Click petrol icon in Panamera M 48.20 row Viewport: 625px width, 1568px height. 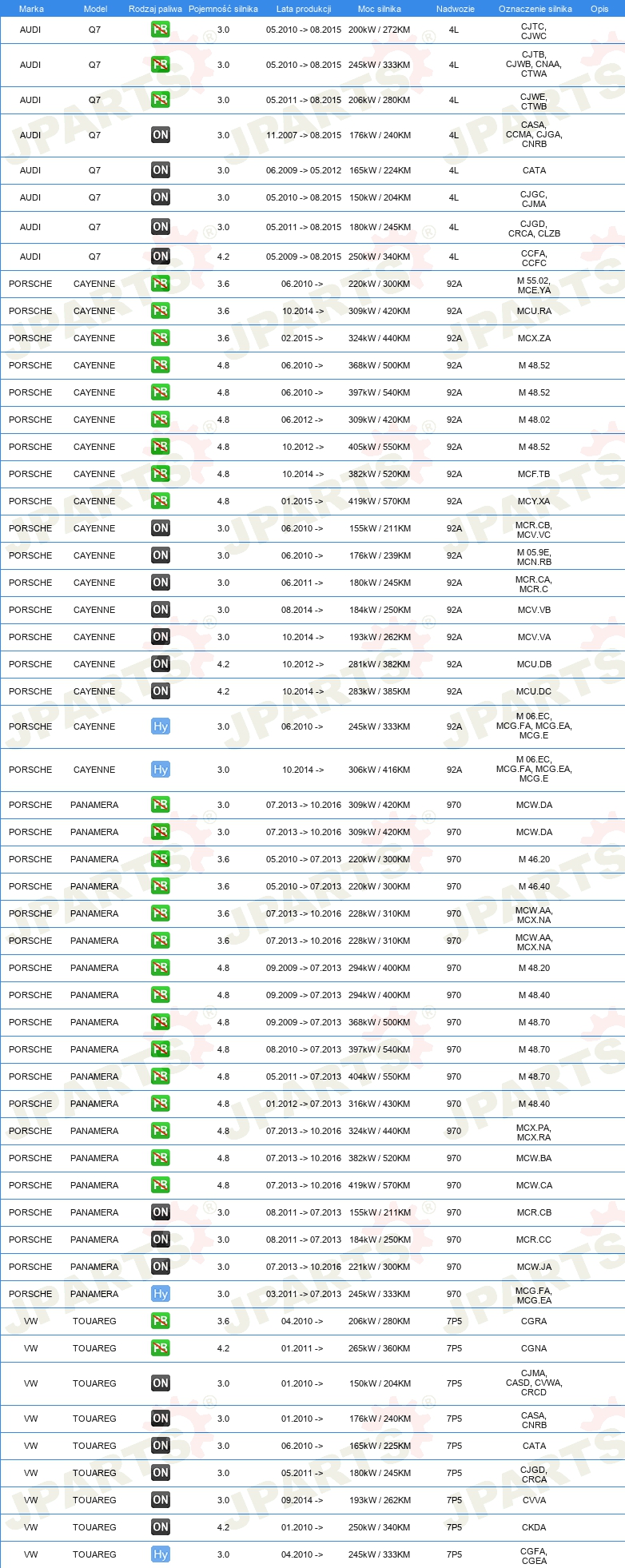tap(161, 968)
